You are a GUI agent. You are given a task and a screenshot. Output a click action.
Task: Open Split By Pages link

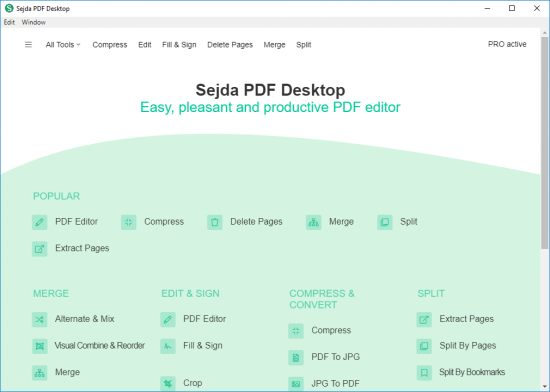coord(468,345)
